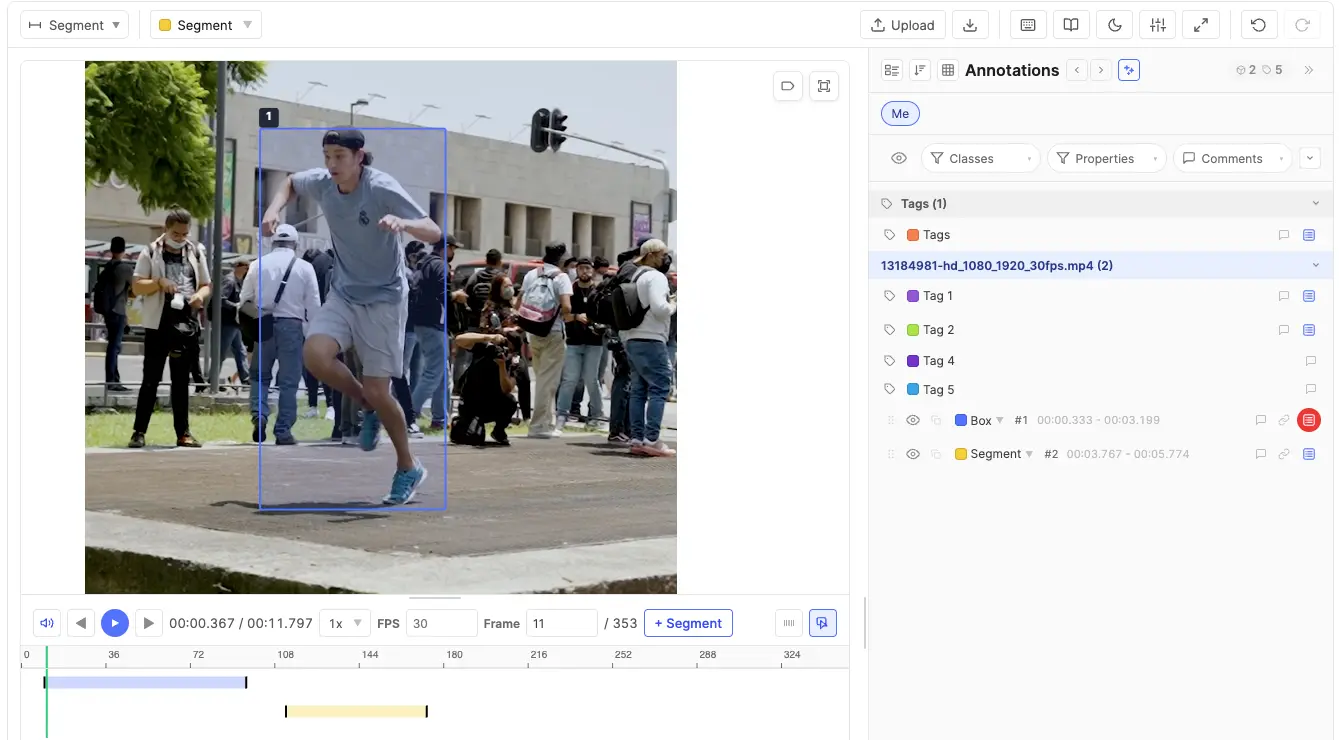The height and width of the screenshot is (740, 1339).
Task: Open the Segment tool dropdown at top left
Action: tap(74, 25)
